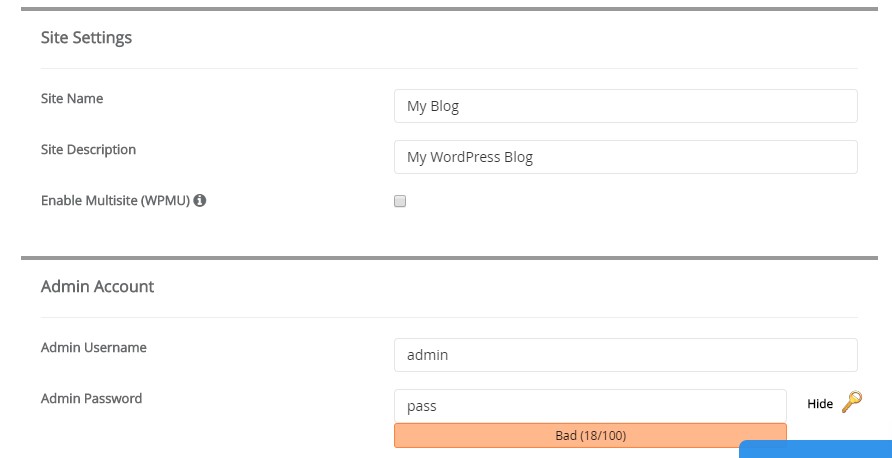
Task: Click the Admin Username label
Action: (94, 348)
